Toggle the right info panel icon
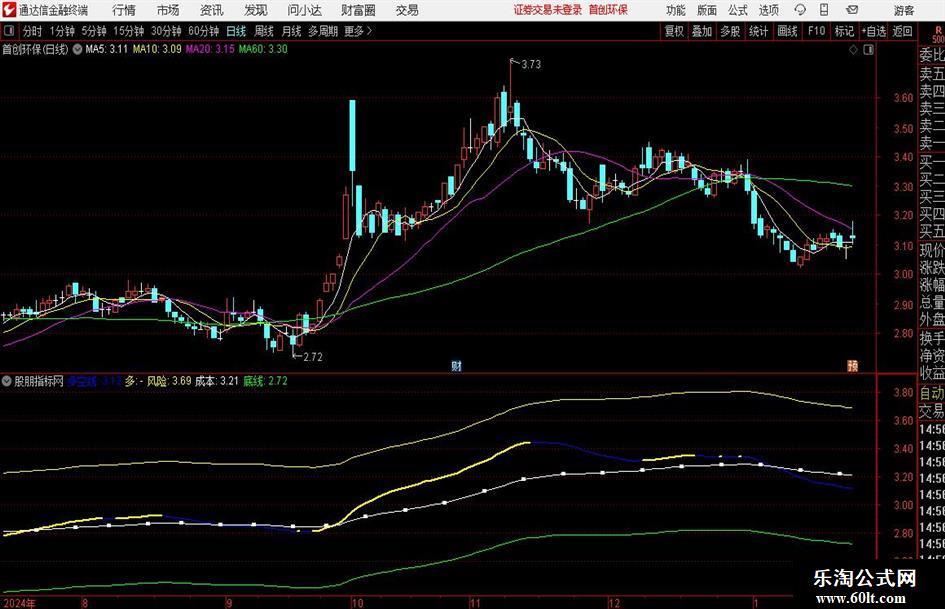This screenshot has width=945, height=609. 868,50
